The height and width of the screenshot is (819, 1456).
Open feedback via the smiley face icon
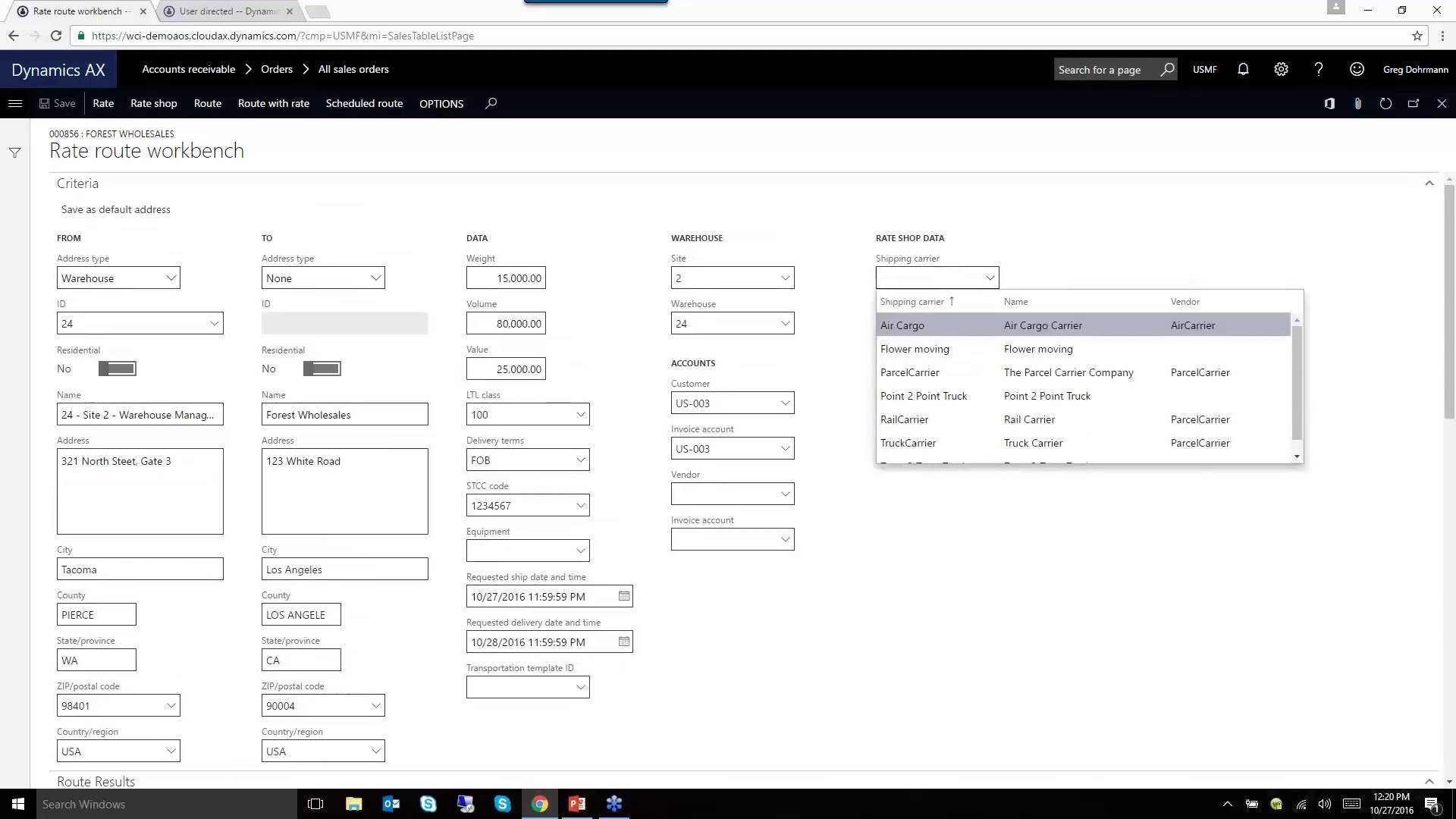tap(1356, 69)
